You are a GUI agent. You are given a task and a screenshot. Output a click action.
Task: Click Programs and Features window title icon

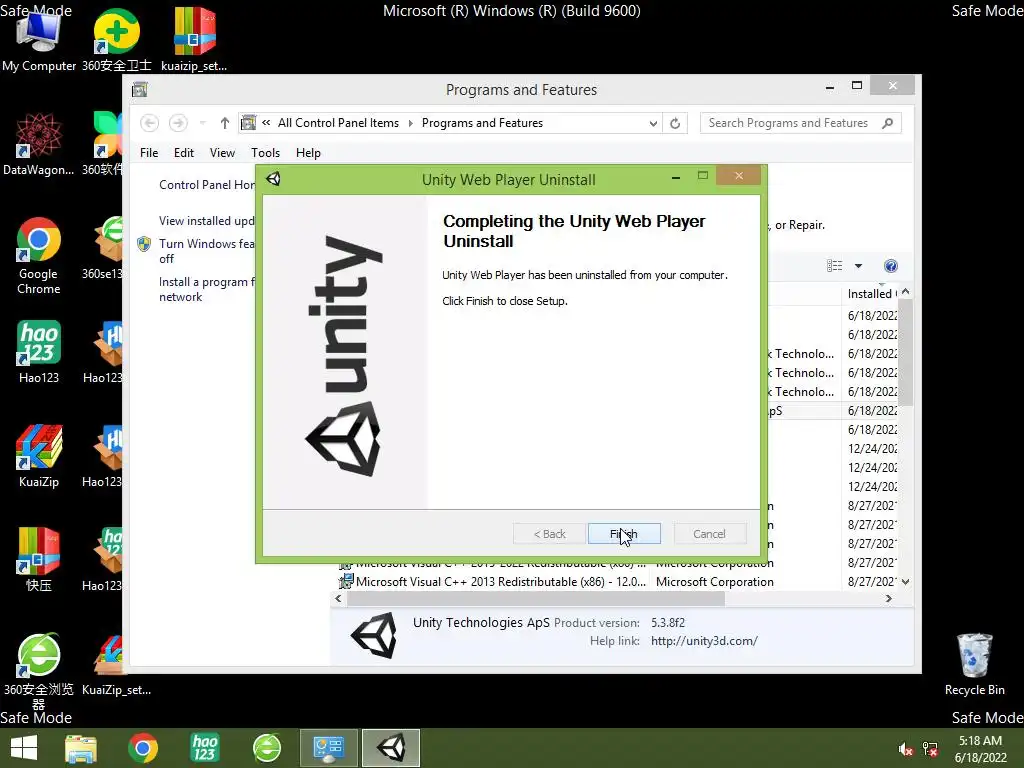[140, 89]
